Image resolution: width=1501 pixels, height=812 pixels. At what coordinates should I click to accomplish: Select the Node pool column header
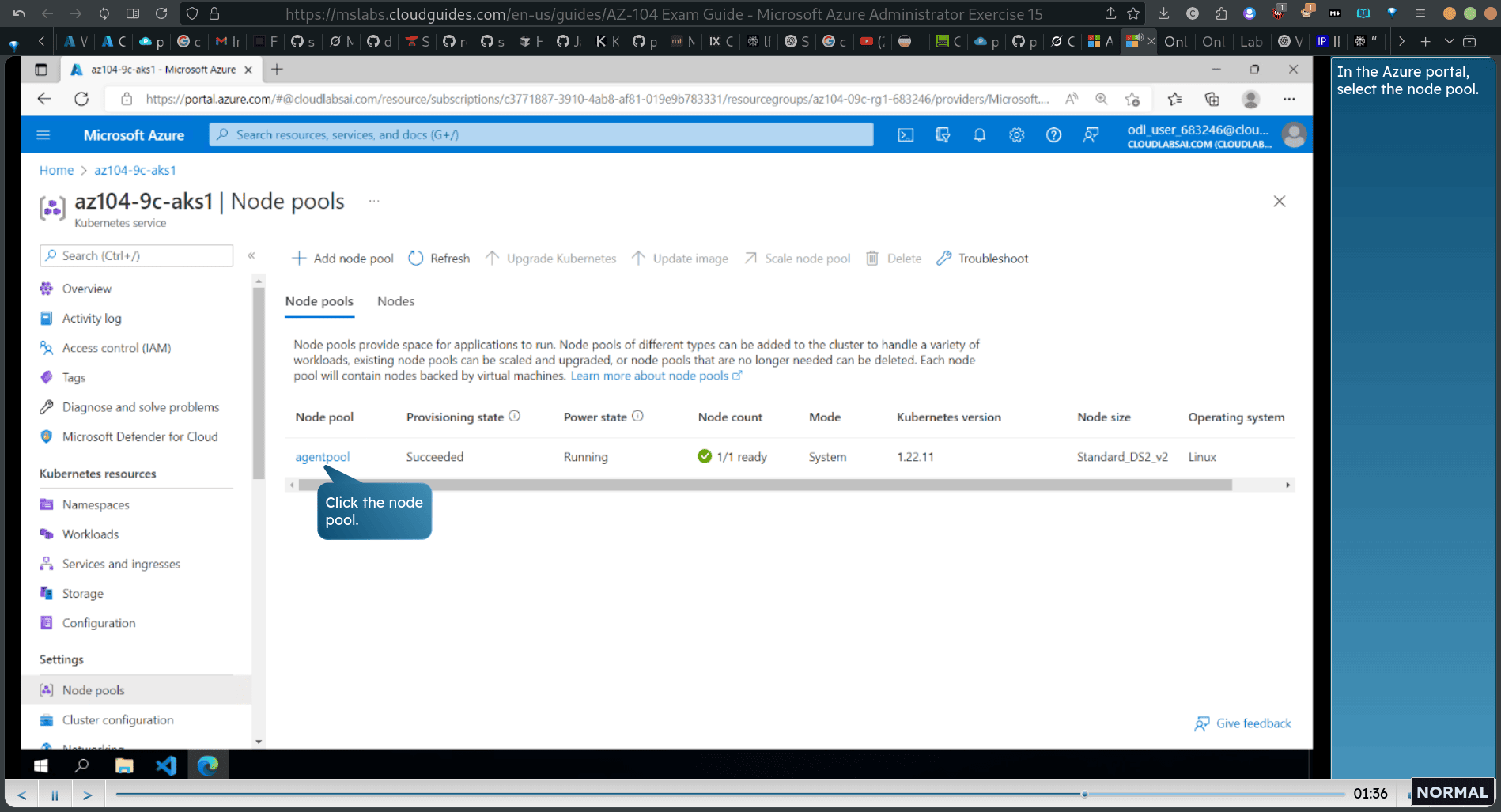pos(324,417)
